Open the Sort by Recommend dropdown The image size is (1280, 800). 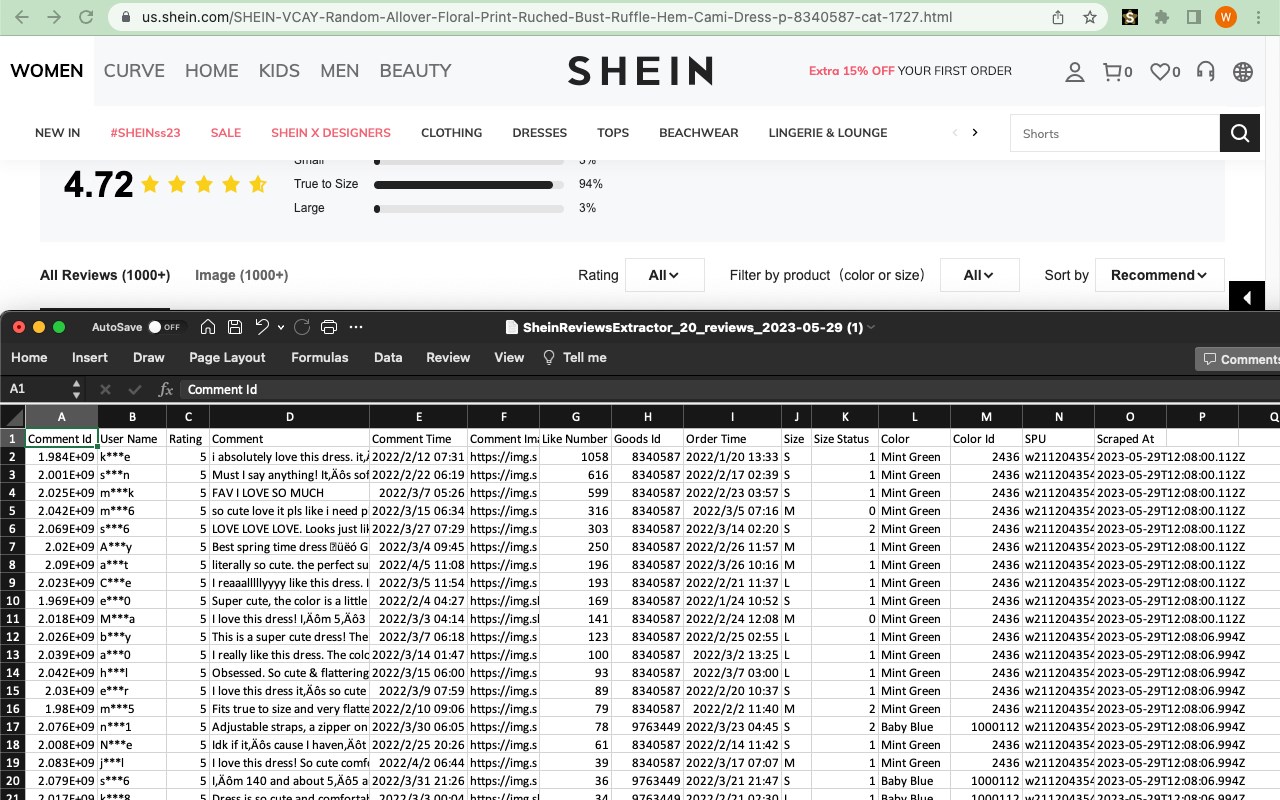pyautogui.click(x=1158, y=275)
